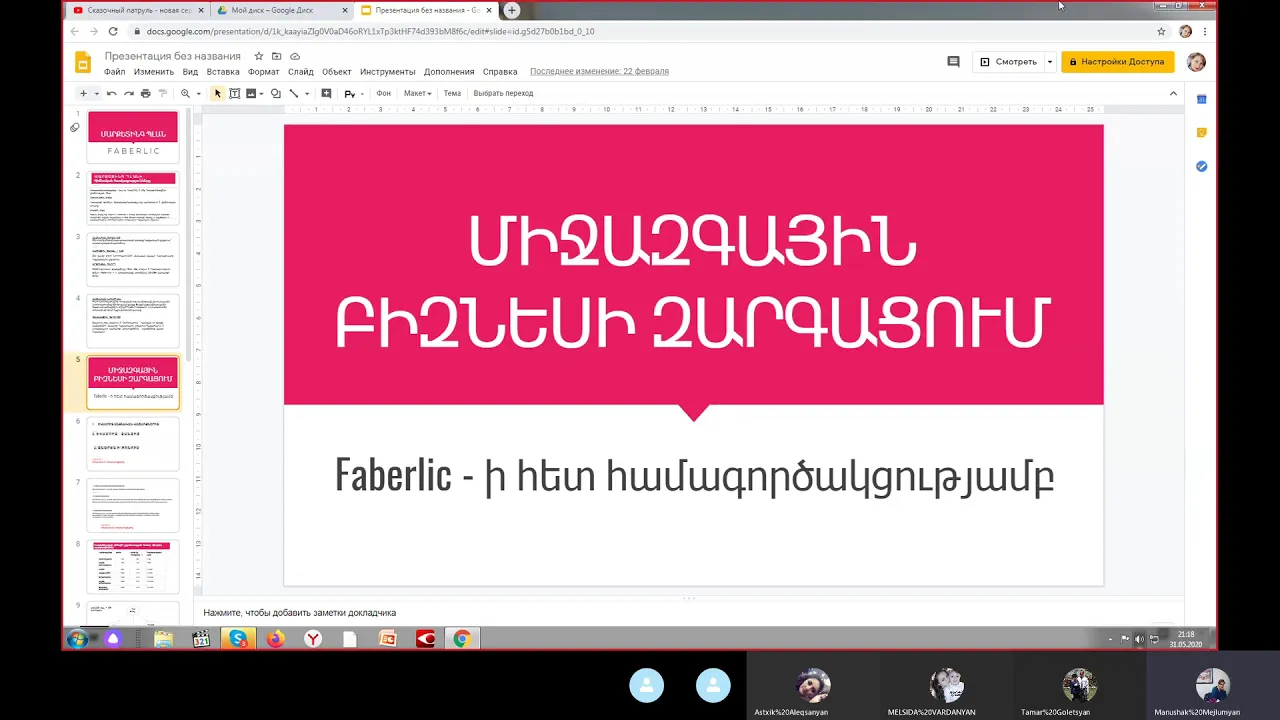Screen dimensions: 1280x720
Task: Open the Calendar side panel icon
Action: (x=1201, y=99)
